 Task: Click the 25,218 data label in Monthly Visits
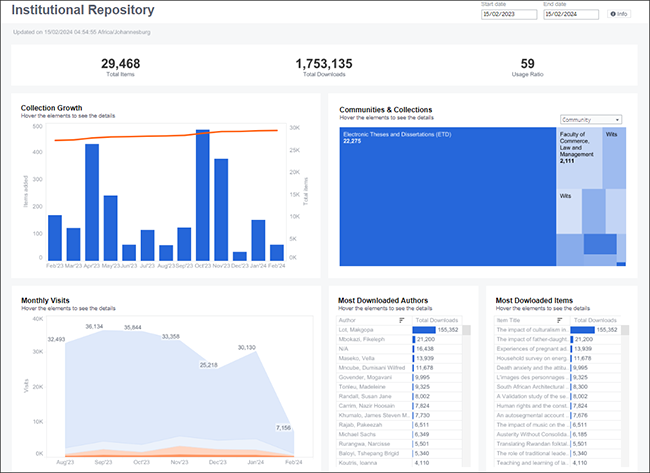(209, 365)
